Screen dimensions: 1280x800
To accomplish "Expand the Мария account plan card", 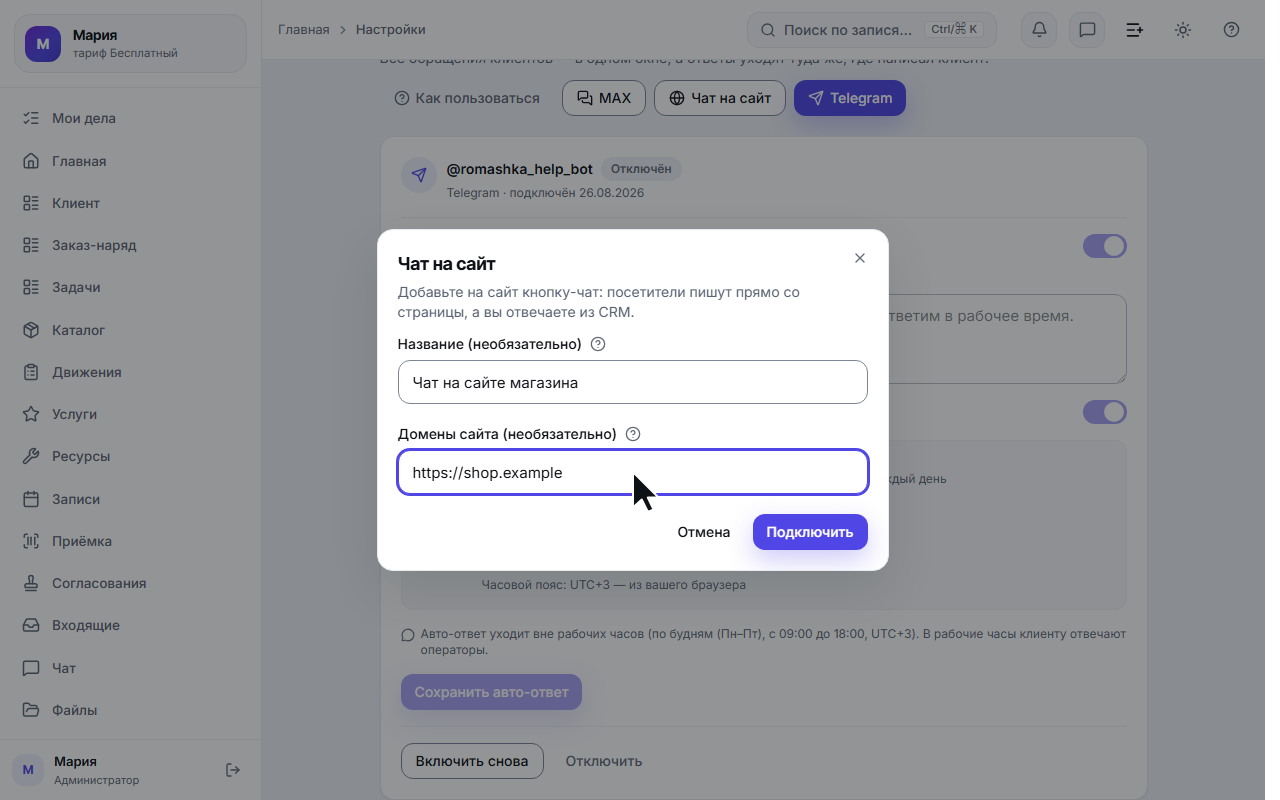I will point(130,43).
